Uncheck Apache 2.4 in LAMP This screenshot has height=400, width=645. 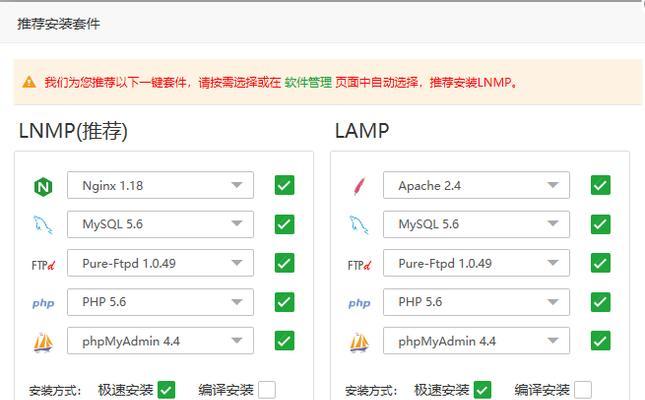coord(601,185)
